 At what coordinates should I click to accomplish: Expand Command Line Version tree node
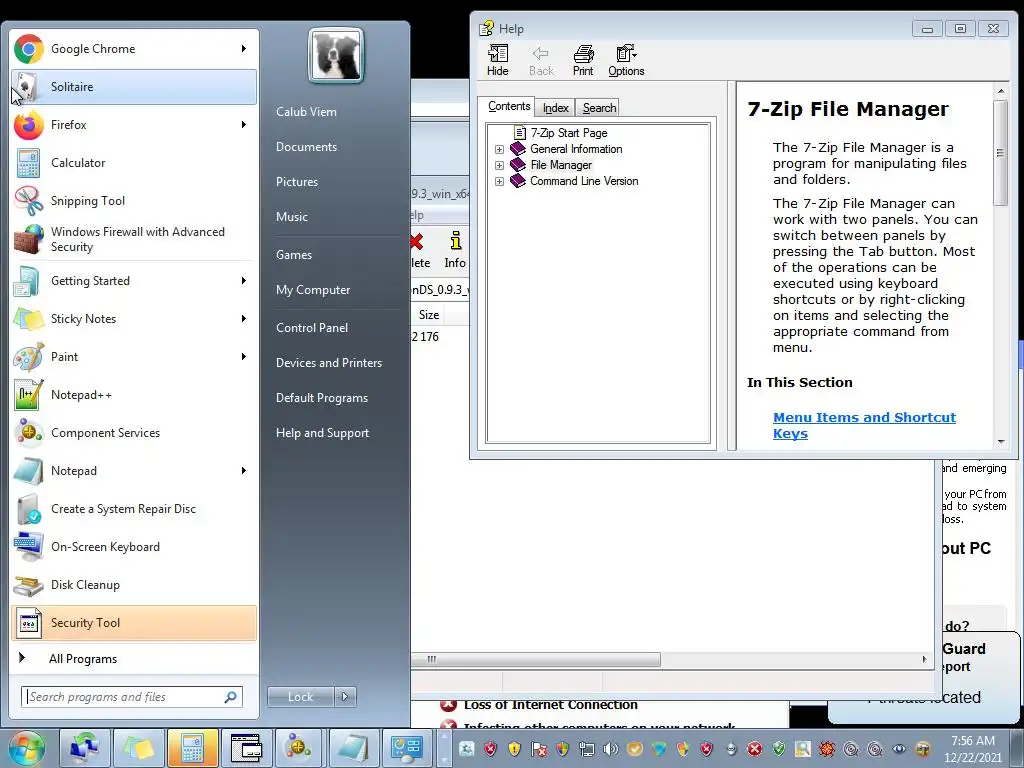[x=500, y=182]
